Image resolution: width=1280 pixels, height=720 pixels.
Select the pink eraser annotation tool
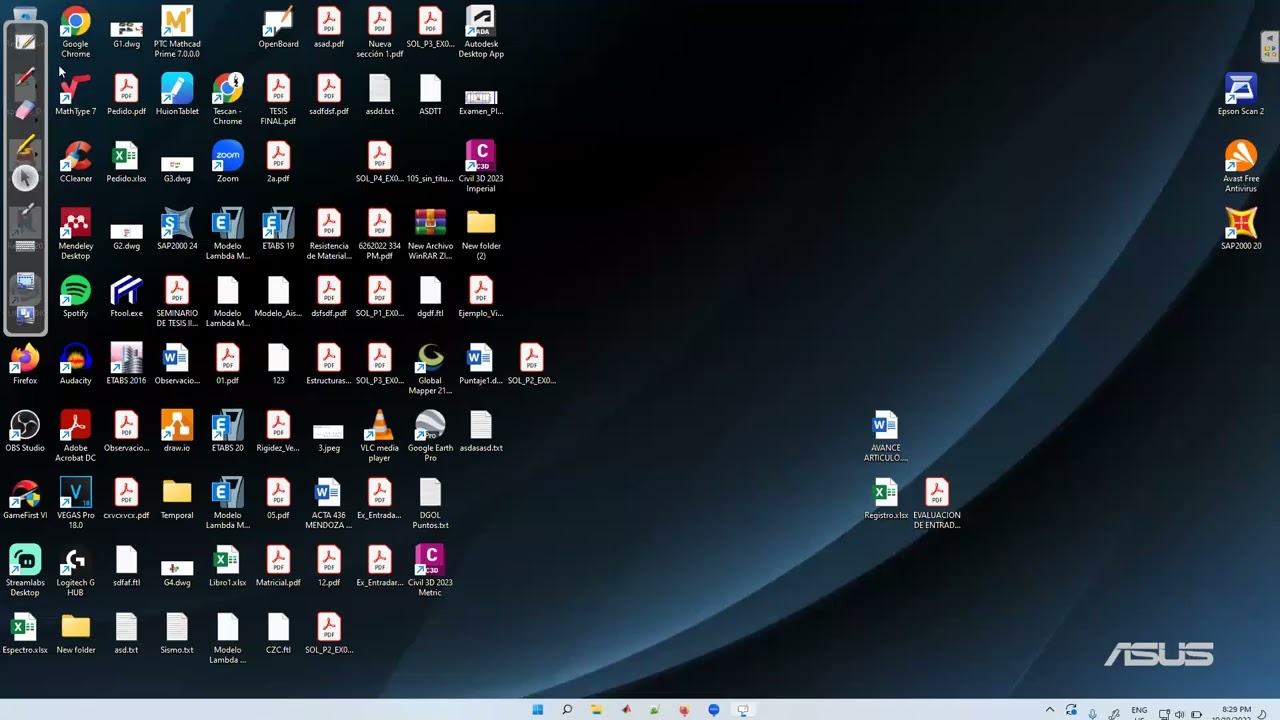coord(25,111)
